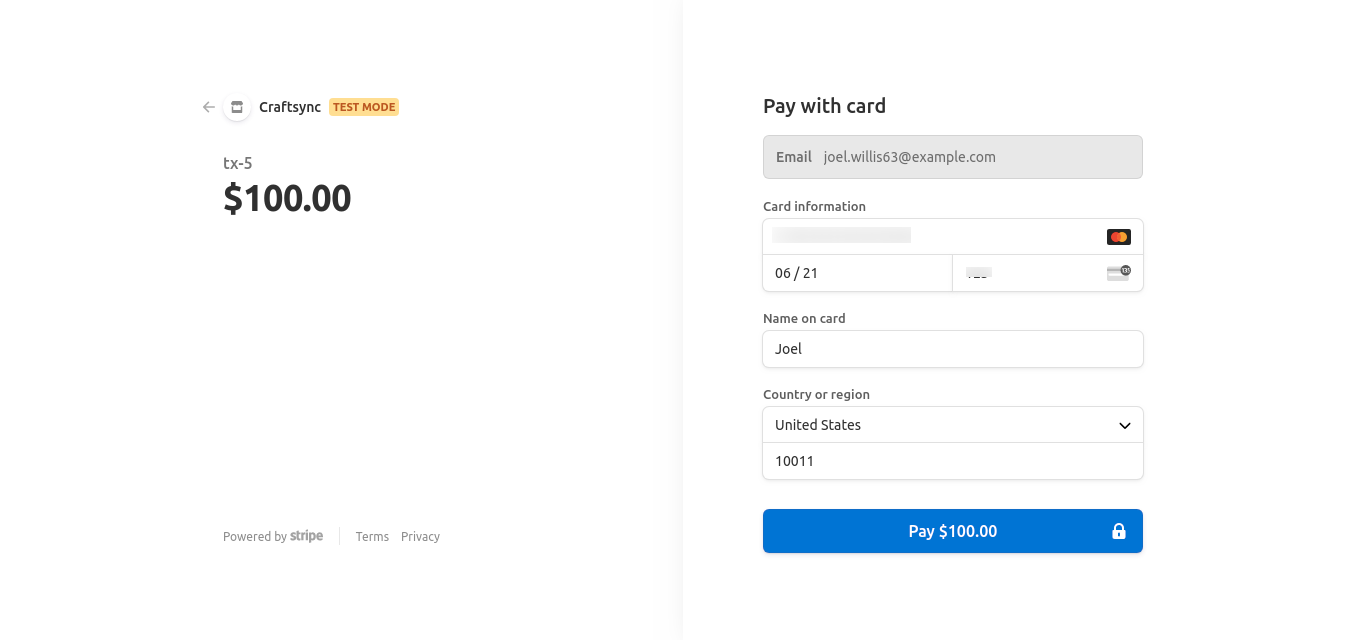The width and height of the screenshot is (1351, 640).
Task: Click the Email field
Action: 952,157
